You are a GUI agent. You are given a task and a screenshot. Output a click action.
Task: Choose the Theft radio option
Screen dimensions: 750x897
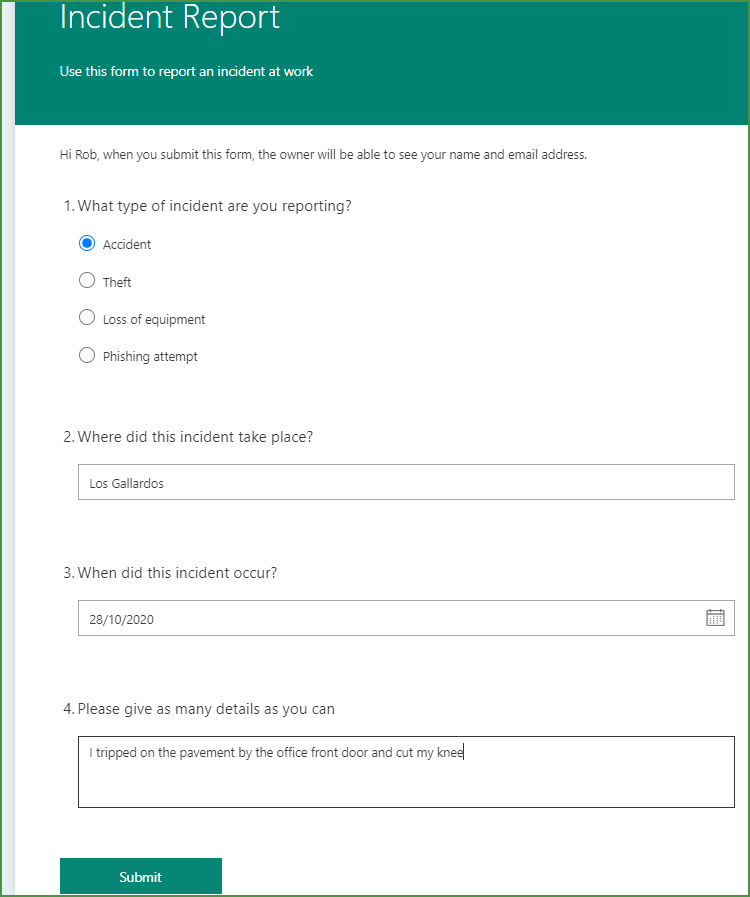[x=87, y=281]
